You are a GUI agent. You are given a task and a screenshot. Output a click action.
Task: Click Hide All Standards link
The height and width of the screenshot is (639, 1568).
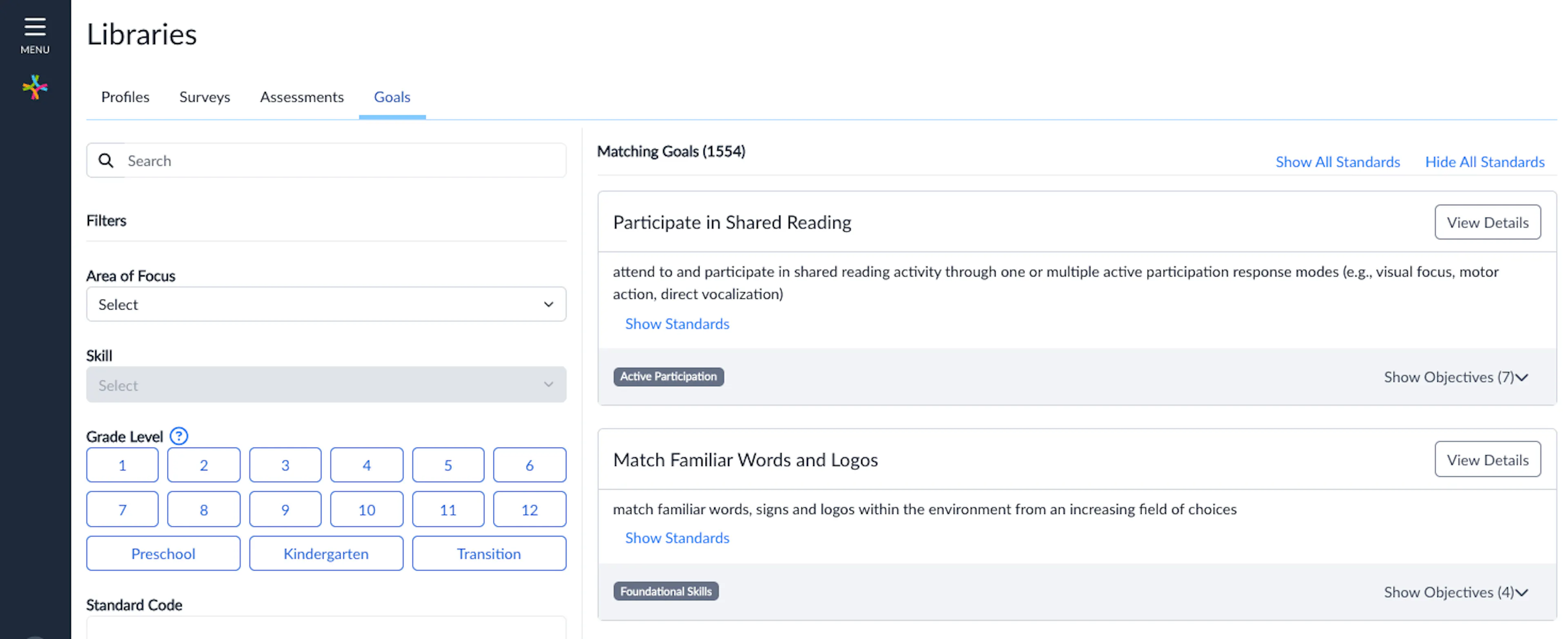[x=1485, y=162]
